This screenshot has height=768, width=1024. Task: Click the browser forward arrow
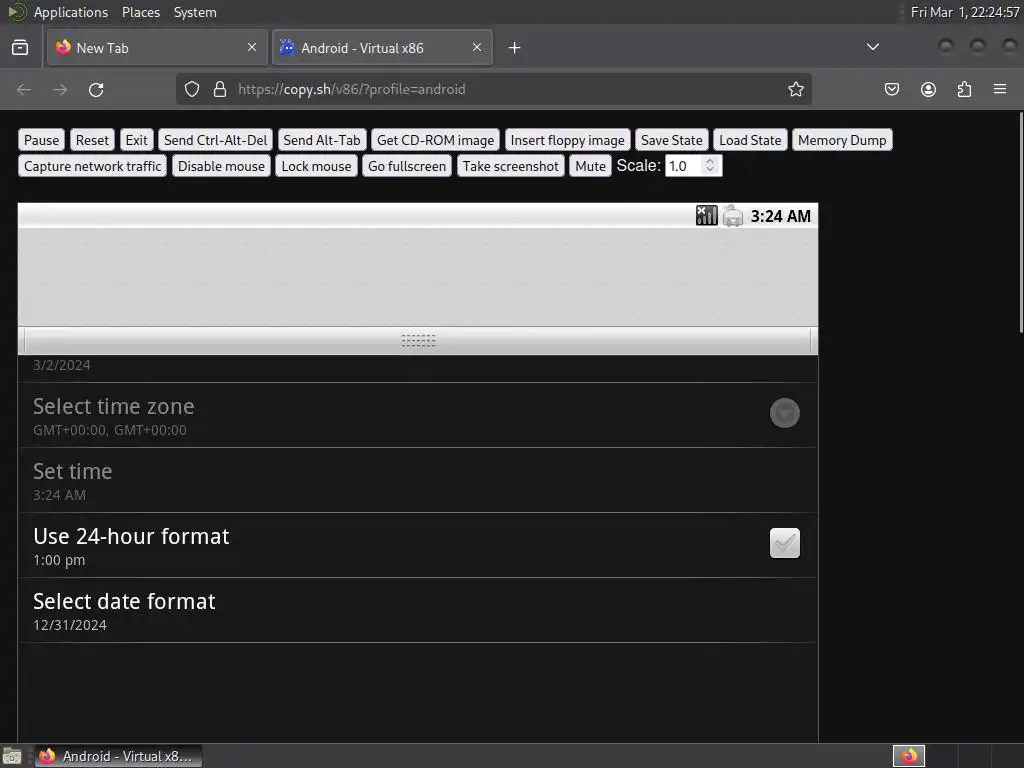(x=60, y=89)
